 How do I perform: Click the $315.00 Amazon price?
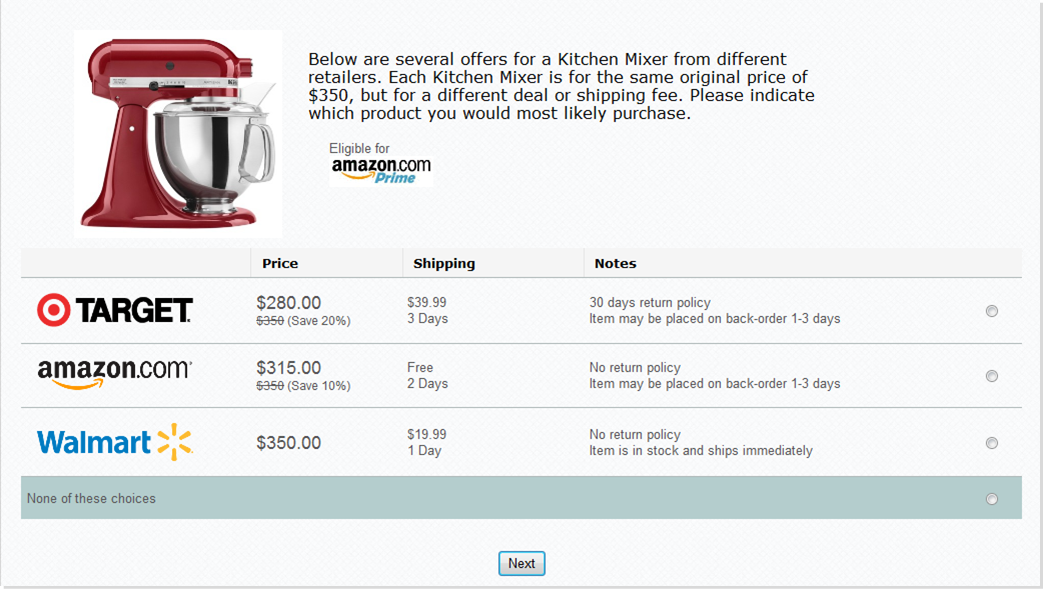tap(289, 368)
